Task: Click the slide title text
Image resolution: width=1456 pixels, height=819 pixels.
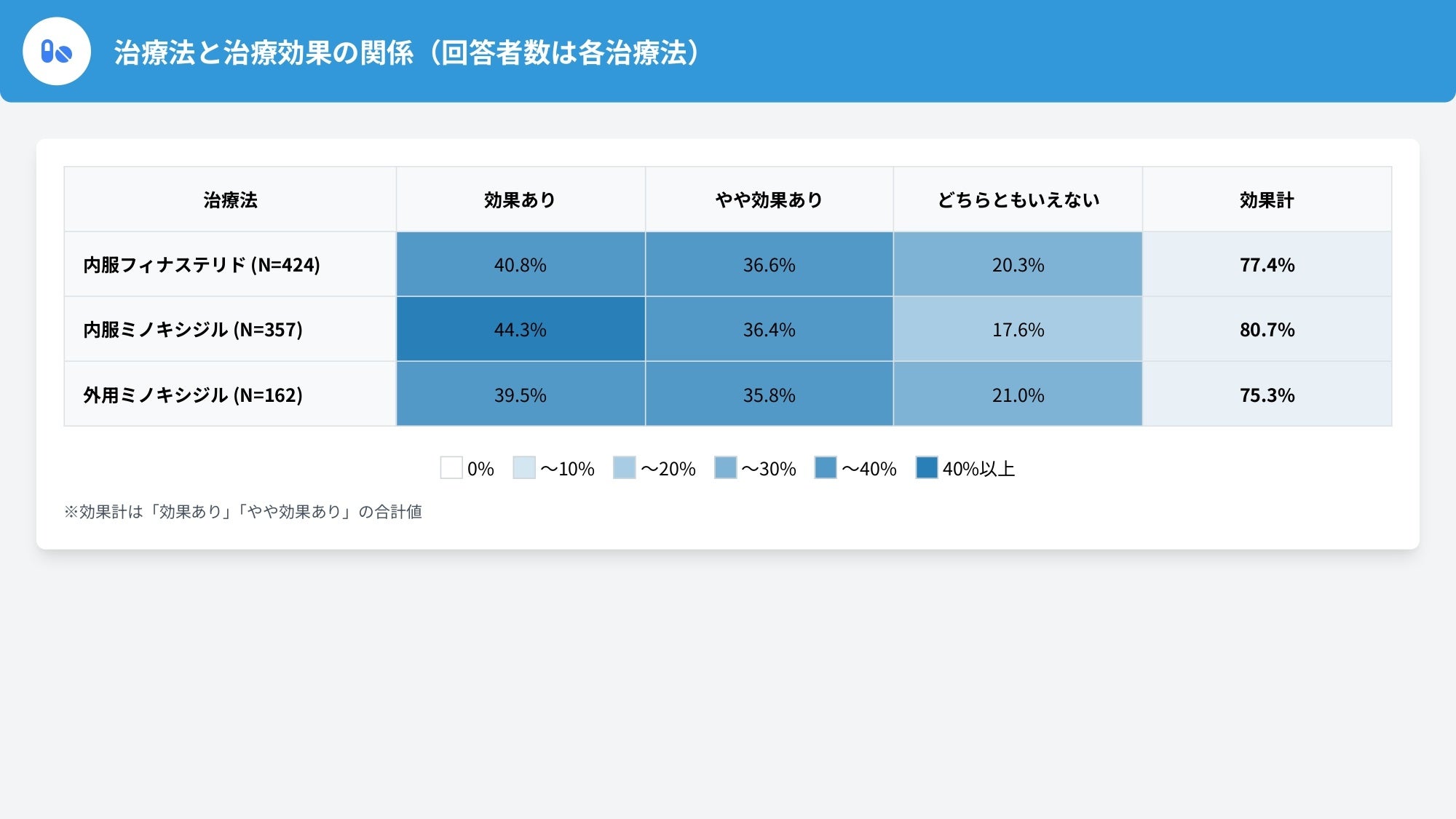Action: (406, 52)
